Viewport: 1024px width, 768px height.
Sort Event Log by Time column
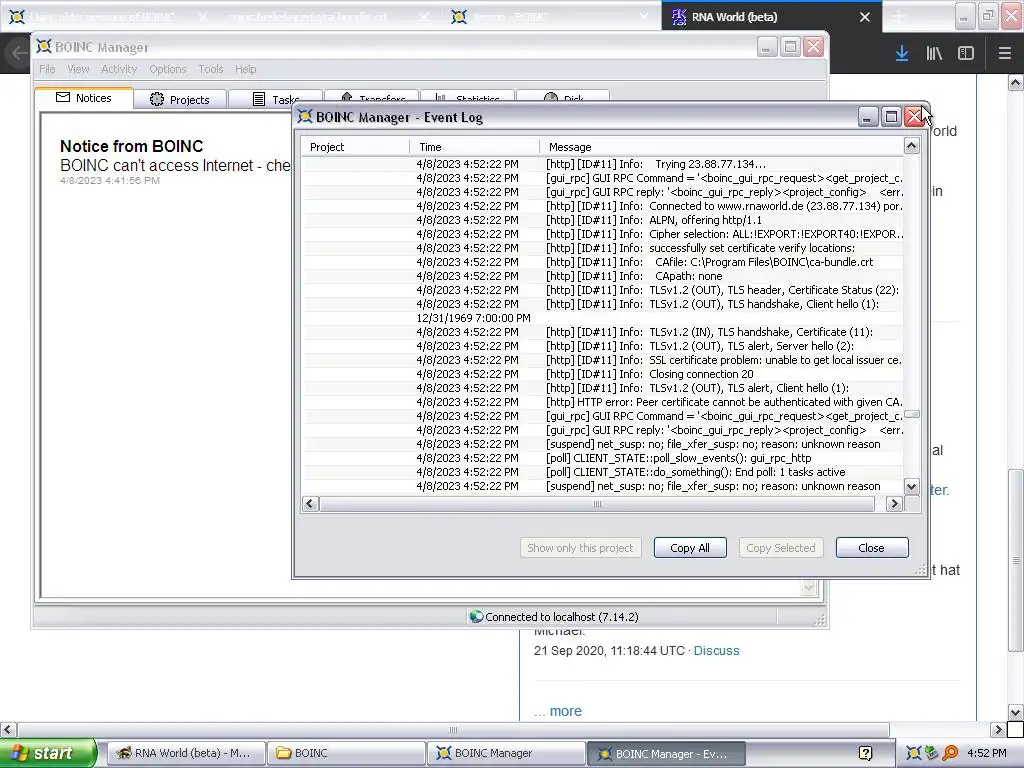[475, 147]
